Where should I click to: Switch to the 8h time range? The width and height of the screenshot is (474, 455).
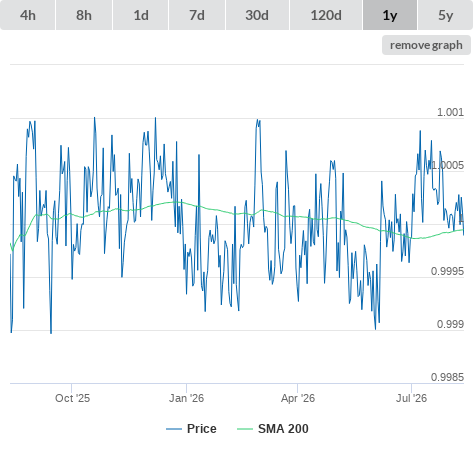pos(84,15)
